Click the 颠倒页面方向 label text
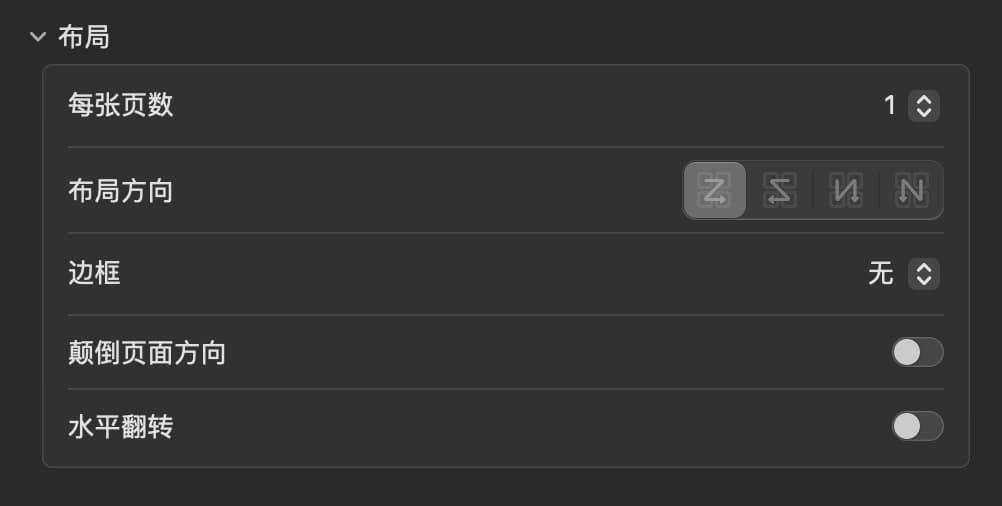This screenshot has width=1002, height=506. point(146,352)
